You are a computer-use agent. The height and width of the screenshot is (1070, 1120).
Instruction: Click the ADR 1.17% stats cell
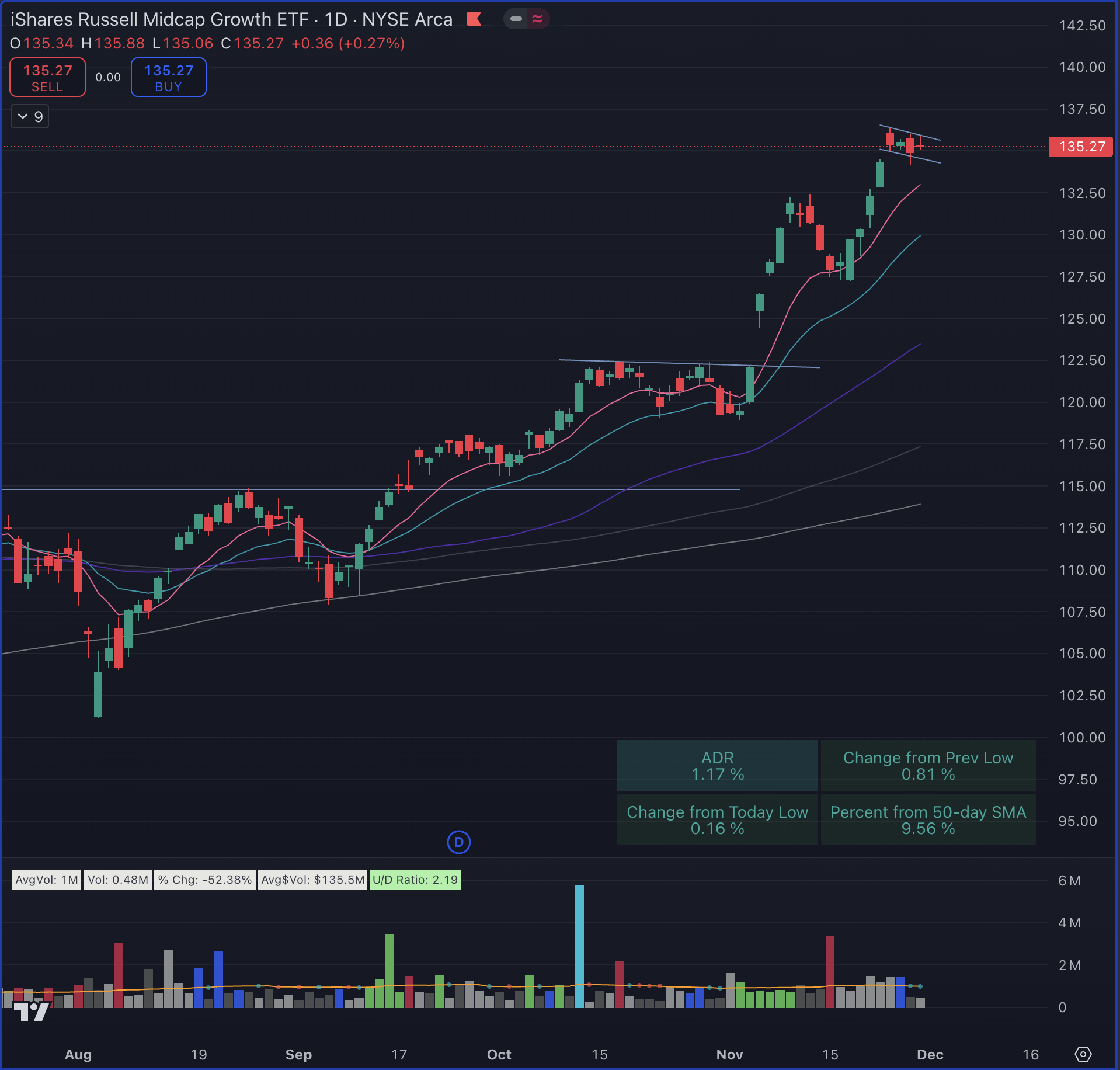pos(717,766)
